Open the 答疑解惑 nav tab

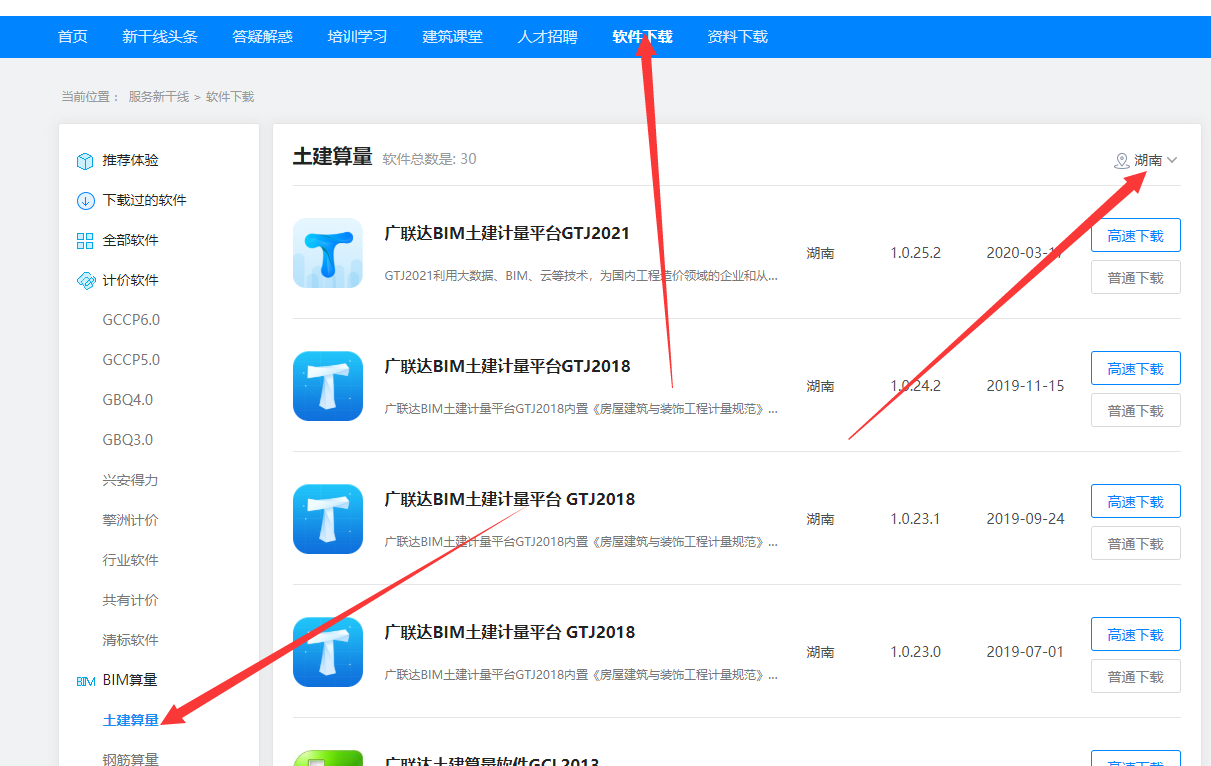263,37
